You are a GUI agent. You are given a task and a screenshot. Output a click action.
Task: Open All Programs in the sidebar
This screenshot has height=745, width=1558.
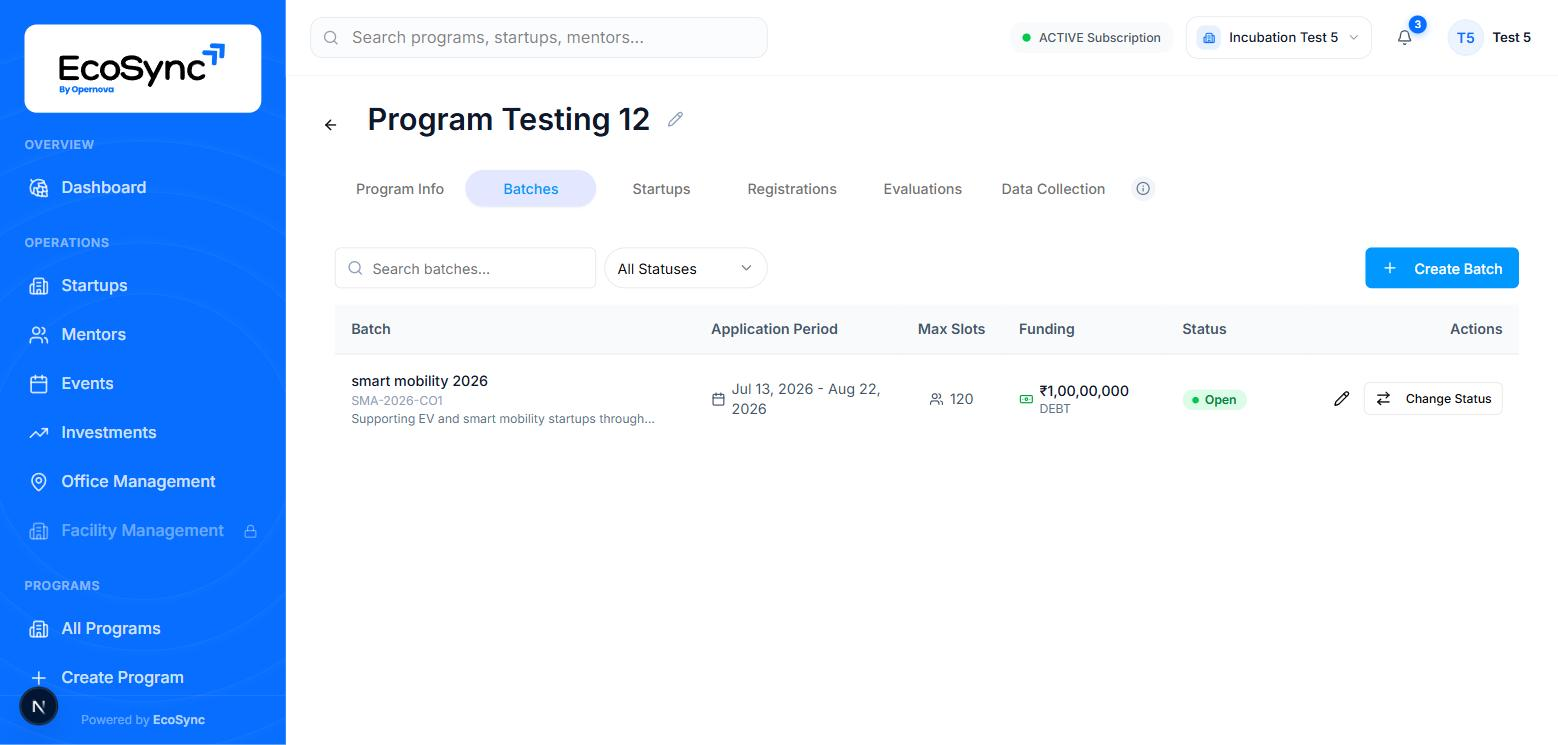point(111,628)
